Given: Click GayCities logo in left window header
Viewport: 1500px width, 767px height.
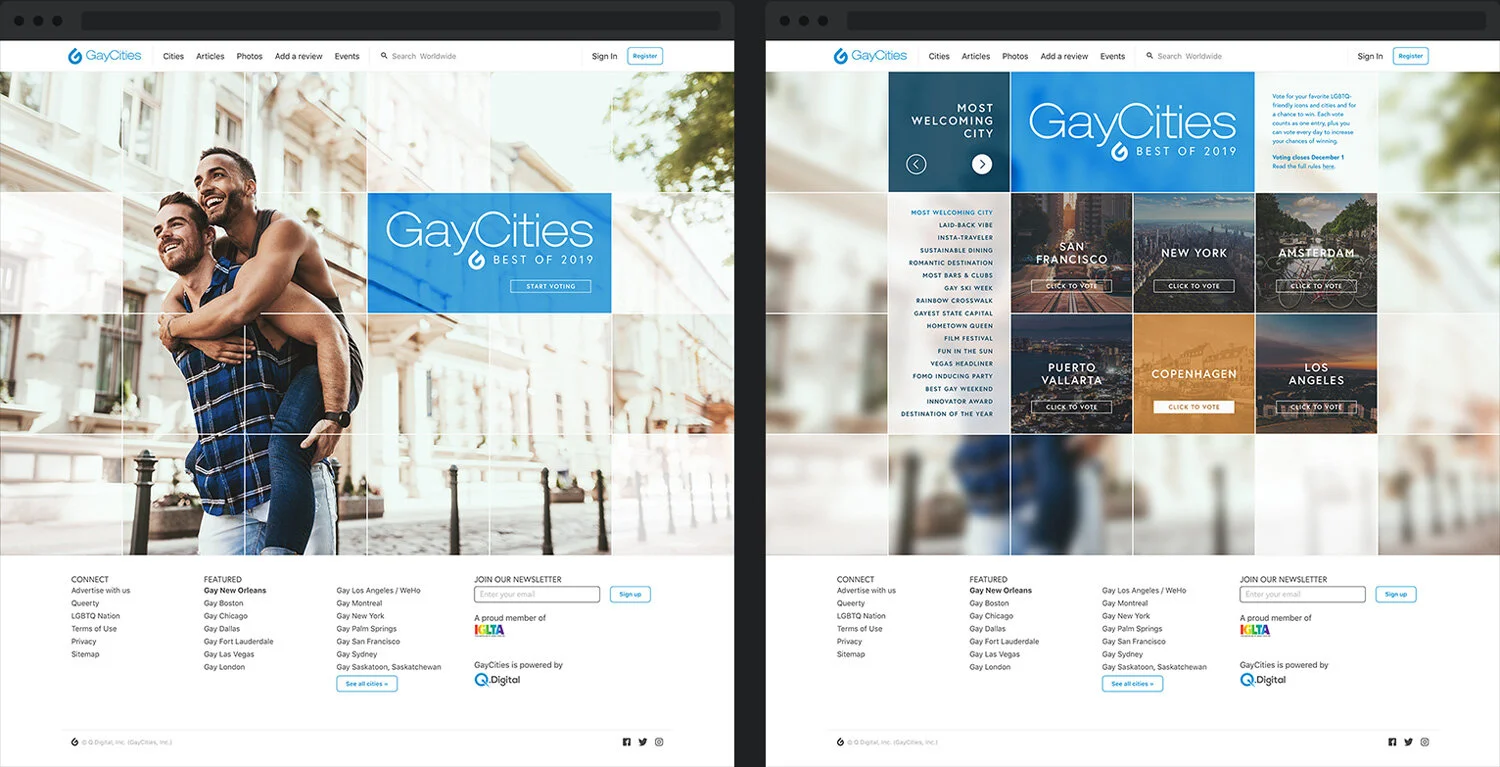Looking at the screenshot, I should click(x=104, y=56).
